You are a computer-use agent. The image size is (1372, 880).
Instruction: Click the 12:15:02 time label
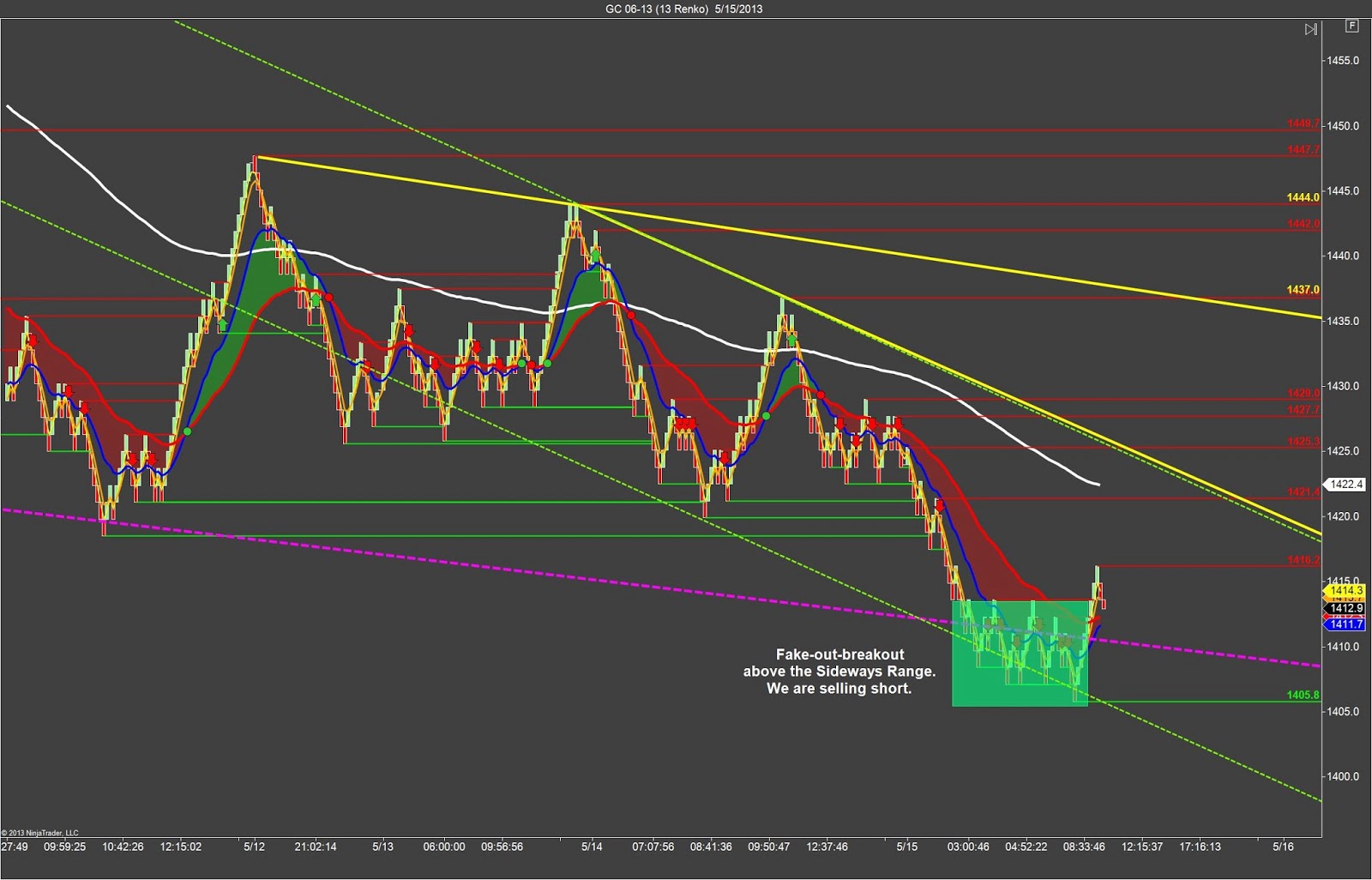[x=181, y=847]
